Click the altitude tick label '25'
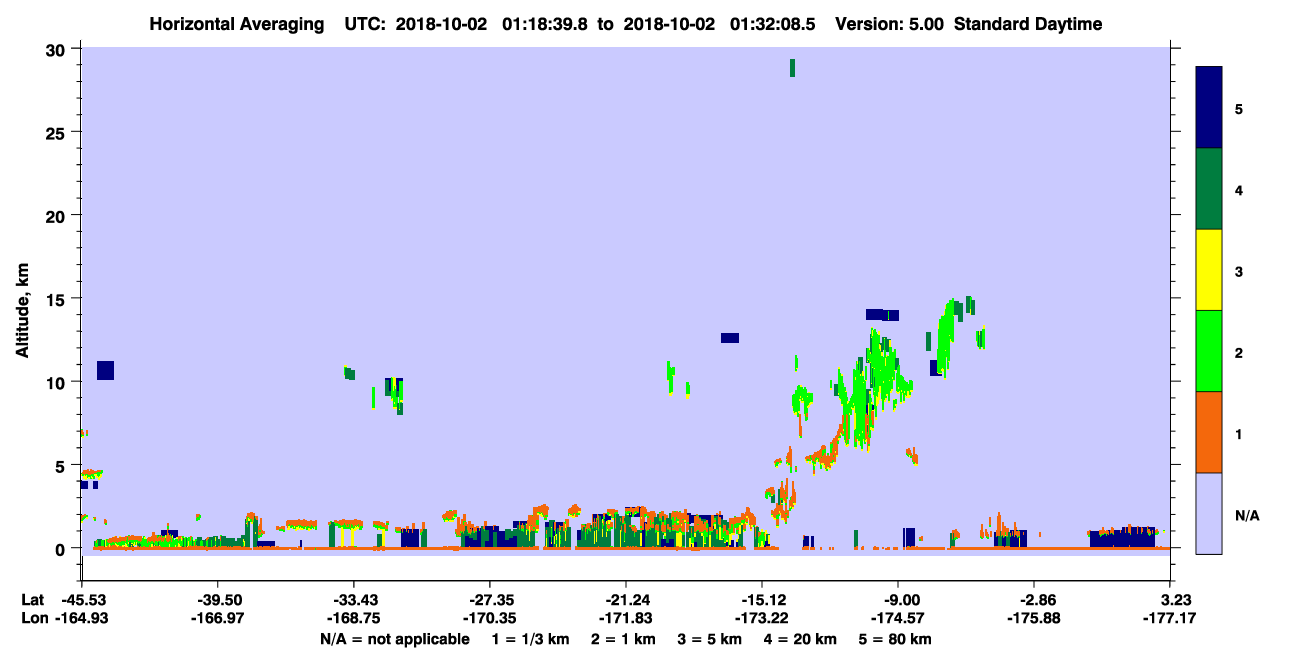The image size is (1300, 667). (x=58, y=132)
